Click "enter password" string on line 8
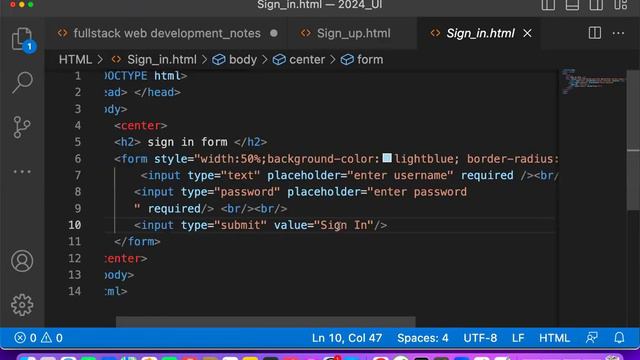 (417, 192)
